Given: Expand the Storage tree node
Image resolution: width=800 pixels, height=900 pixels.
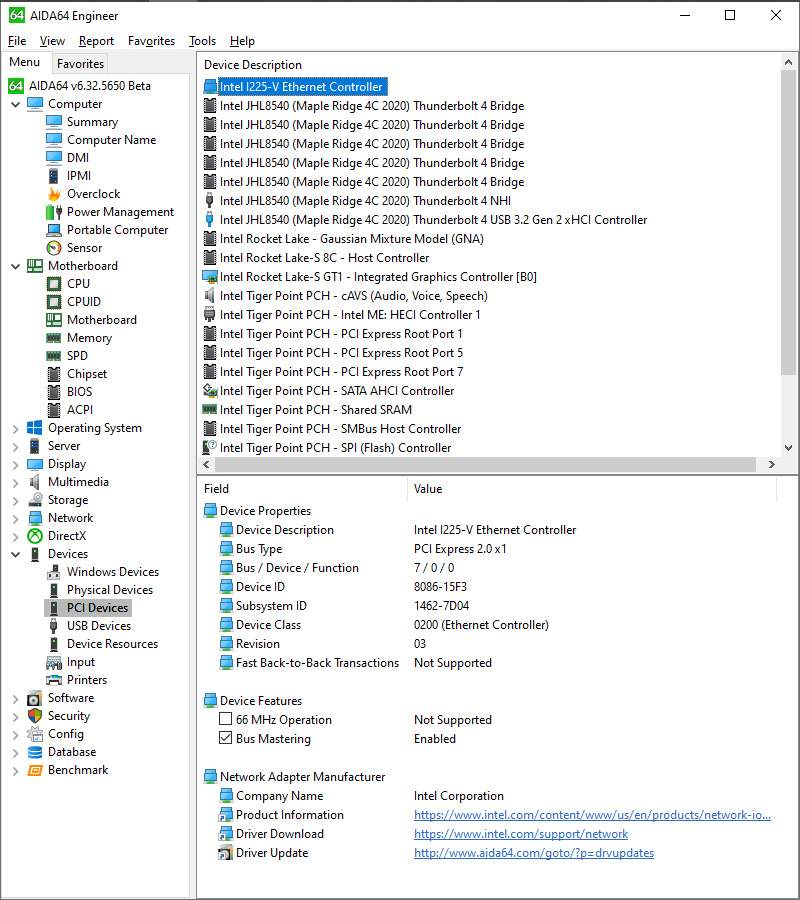Looking at the screenshot, I should [15, 501].
